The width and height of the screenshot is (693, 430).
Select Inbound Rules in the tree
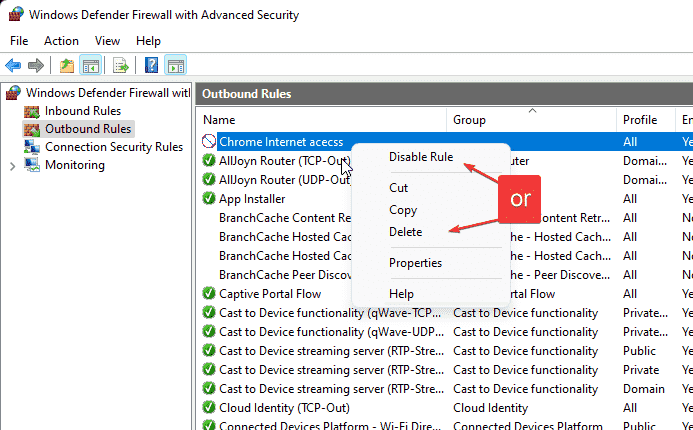(x=83, y=111)
